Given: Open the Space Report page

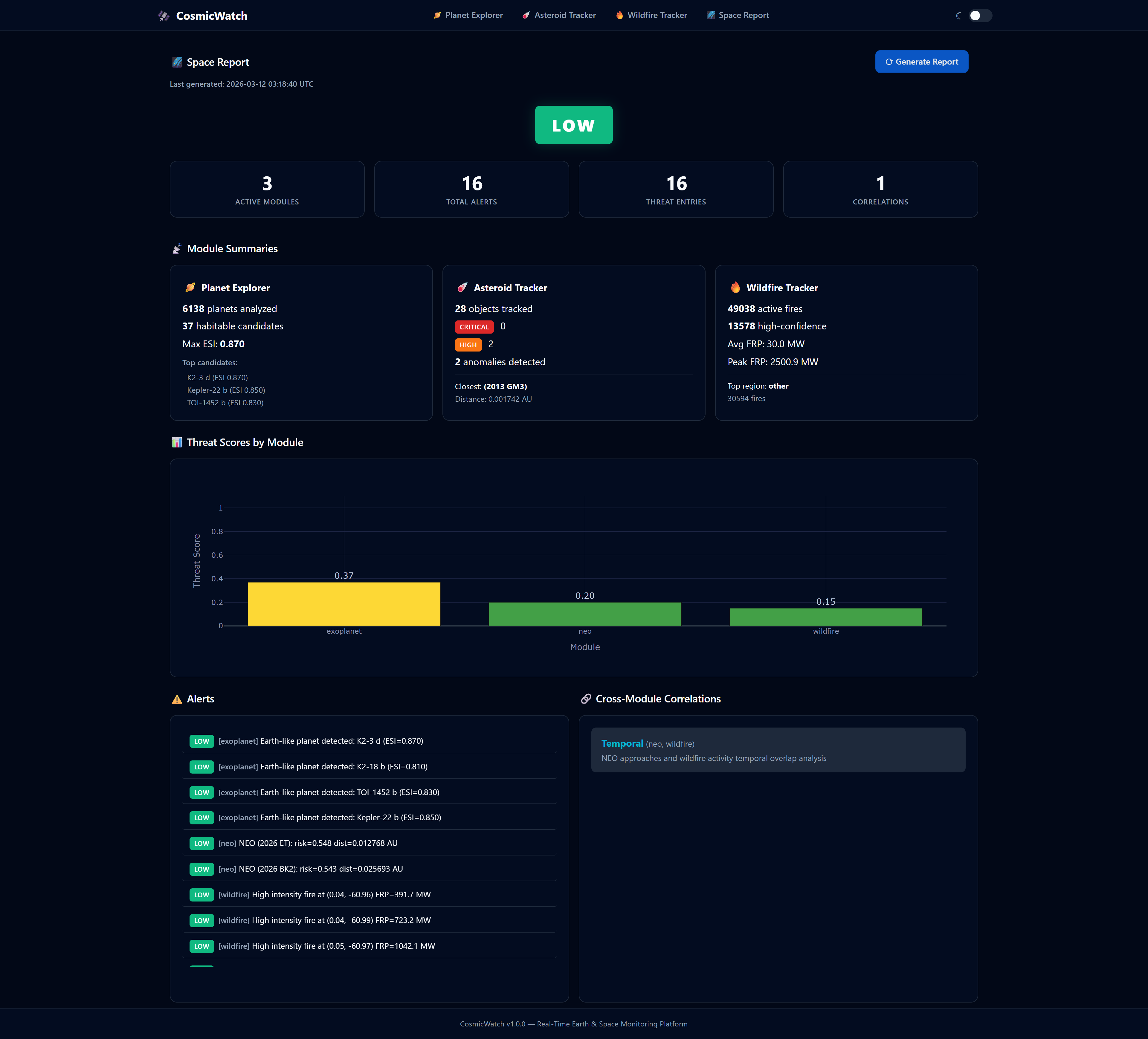Looking at the screenshot, I should pos(738,15).
